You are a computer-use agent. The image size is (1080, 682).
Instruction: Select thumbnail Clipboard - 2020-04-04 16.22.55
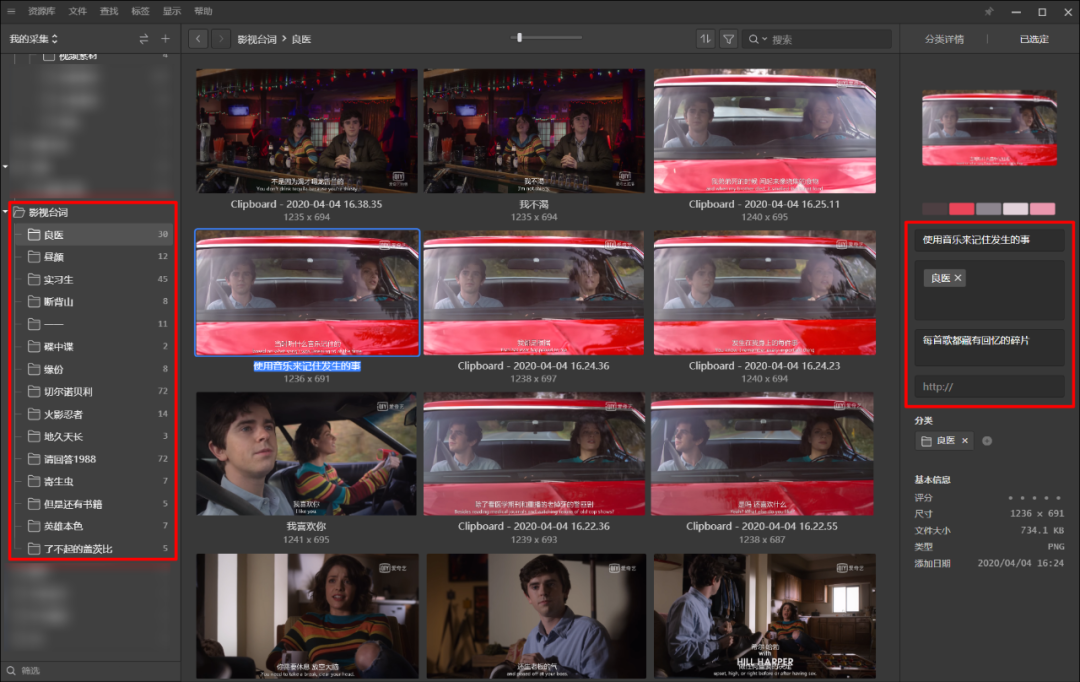[x=762, y=454]
